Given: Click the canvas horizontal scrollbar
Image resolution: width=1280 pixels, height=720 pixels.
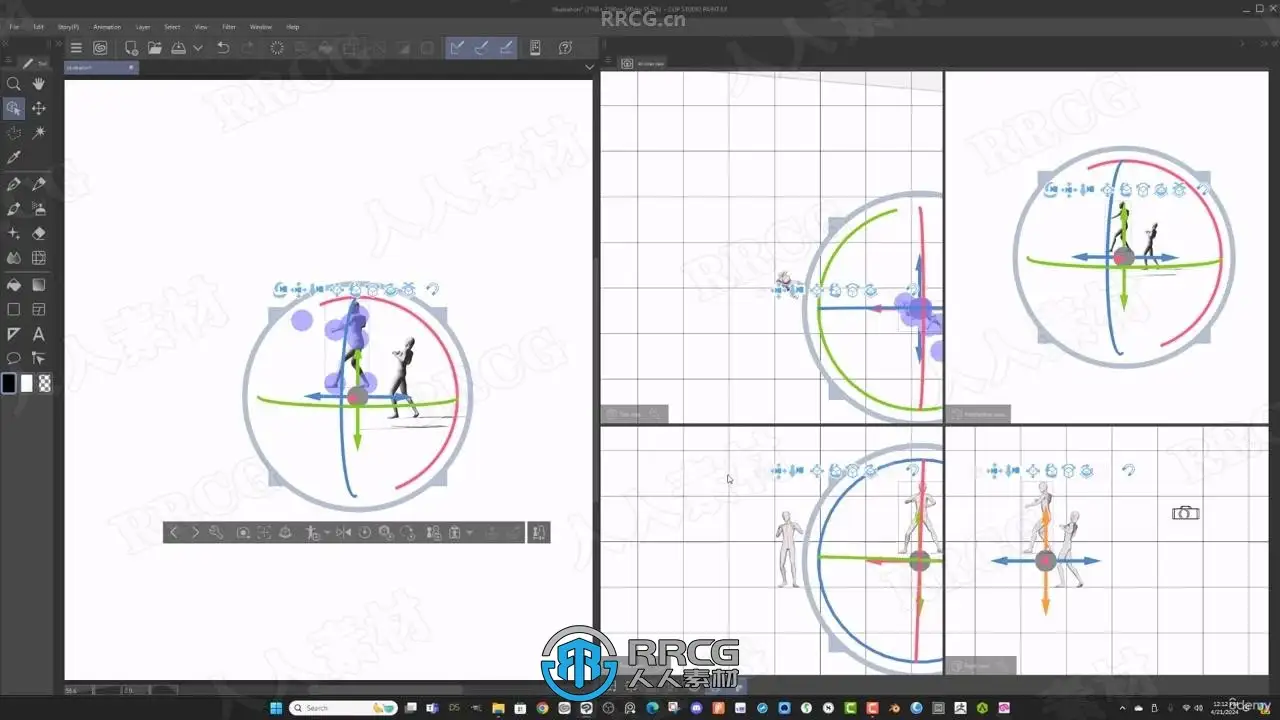Looking at the screenshot, I should (385, 690).
